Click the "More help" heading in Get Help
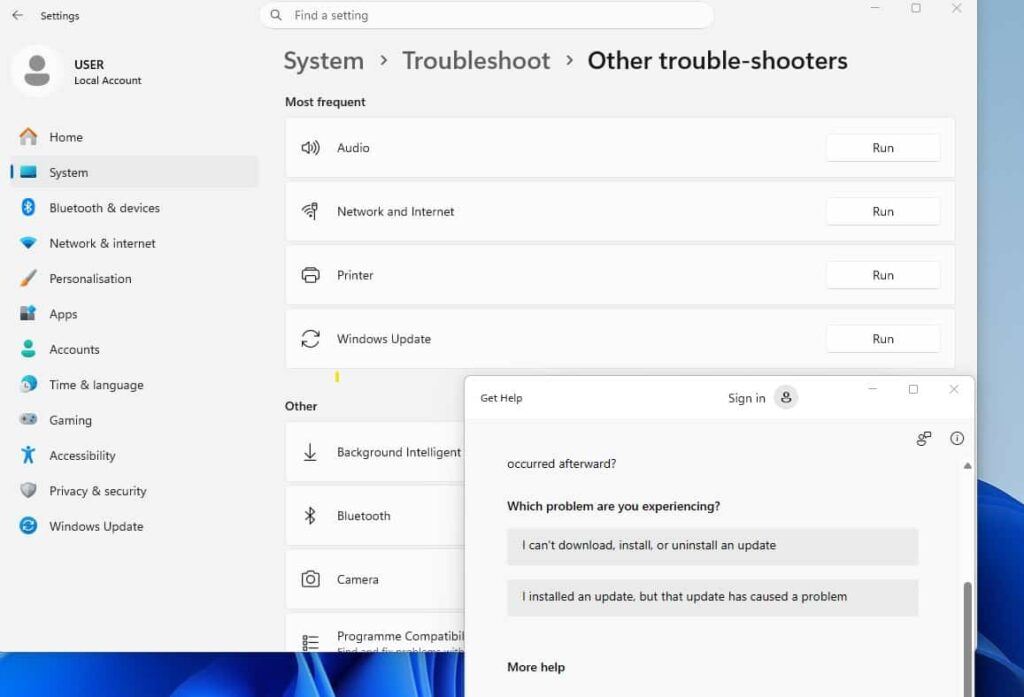 [x=536, y=667]
